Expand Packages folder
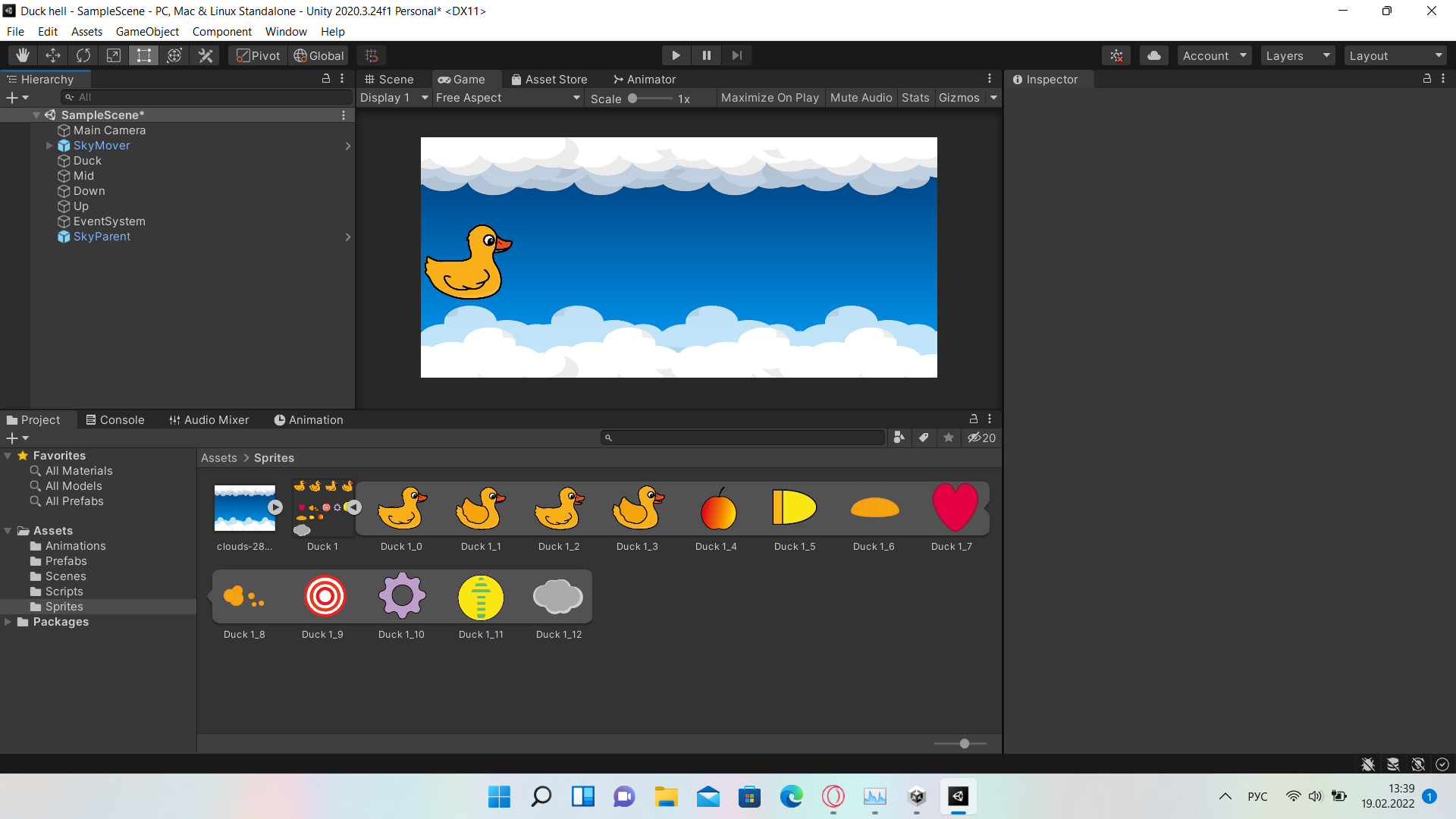 point(8,622)
